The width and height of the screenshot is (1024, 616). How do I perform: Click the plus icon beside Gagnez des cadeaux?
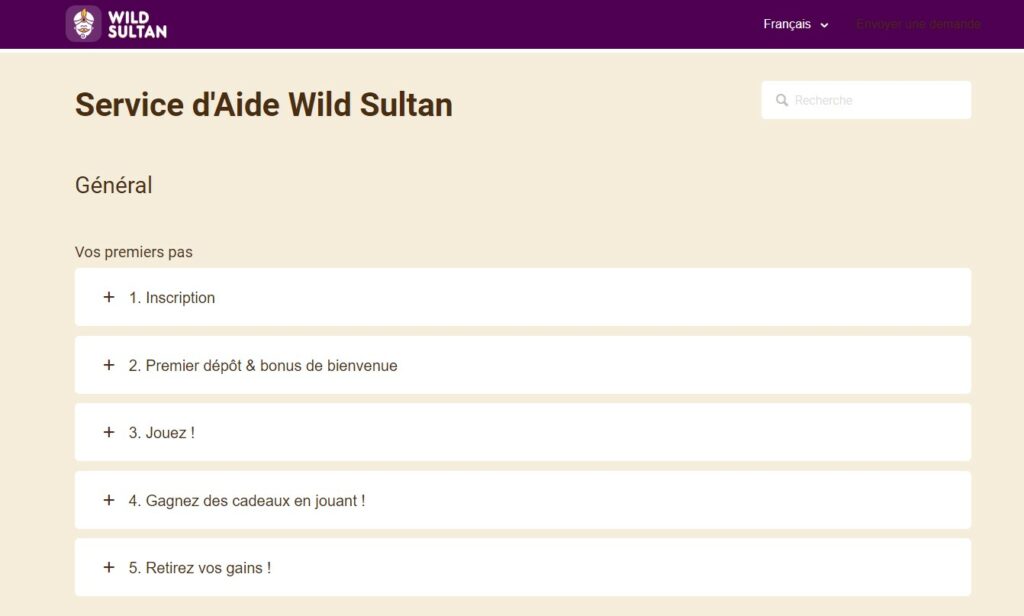[x=109, y=500]
